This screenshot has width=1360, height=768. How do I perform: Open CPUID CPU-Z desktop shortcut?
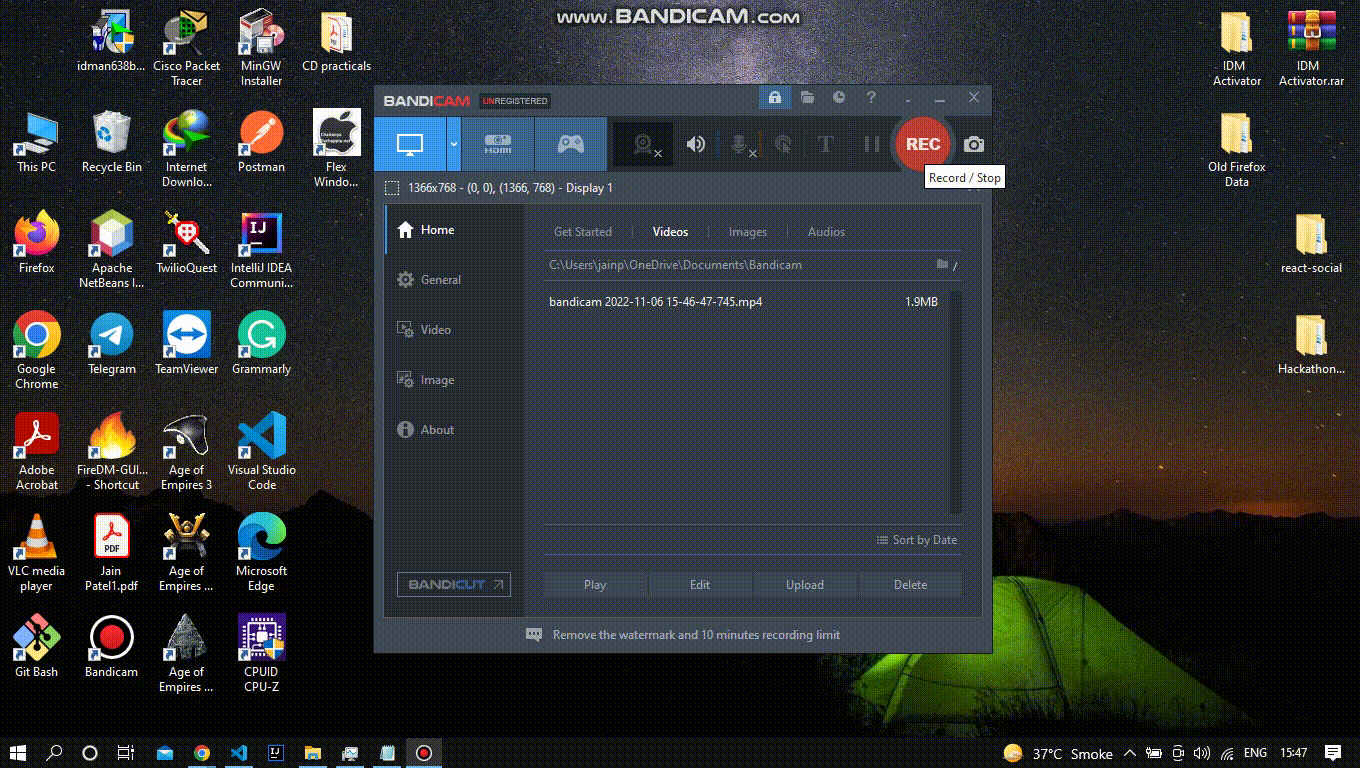point(261,654)
